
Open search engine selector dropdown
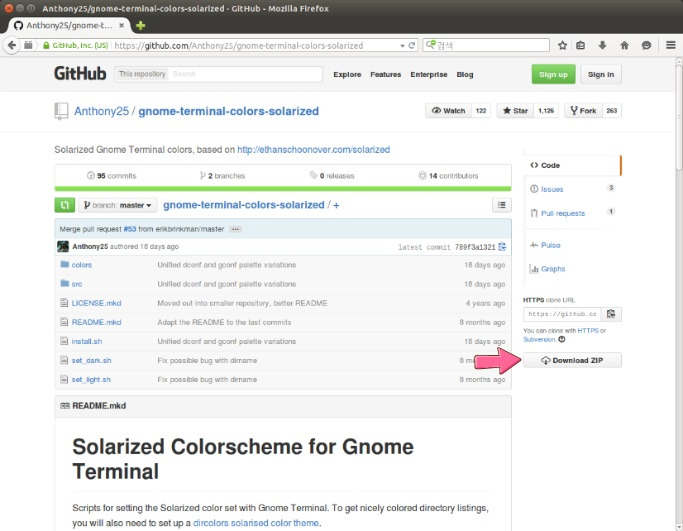[x=430, y=45]
